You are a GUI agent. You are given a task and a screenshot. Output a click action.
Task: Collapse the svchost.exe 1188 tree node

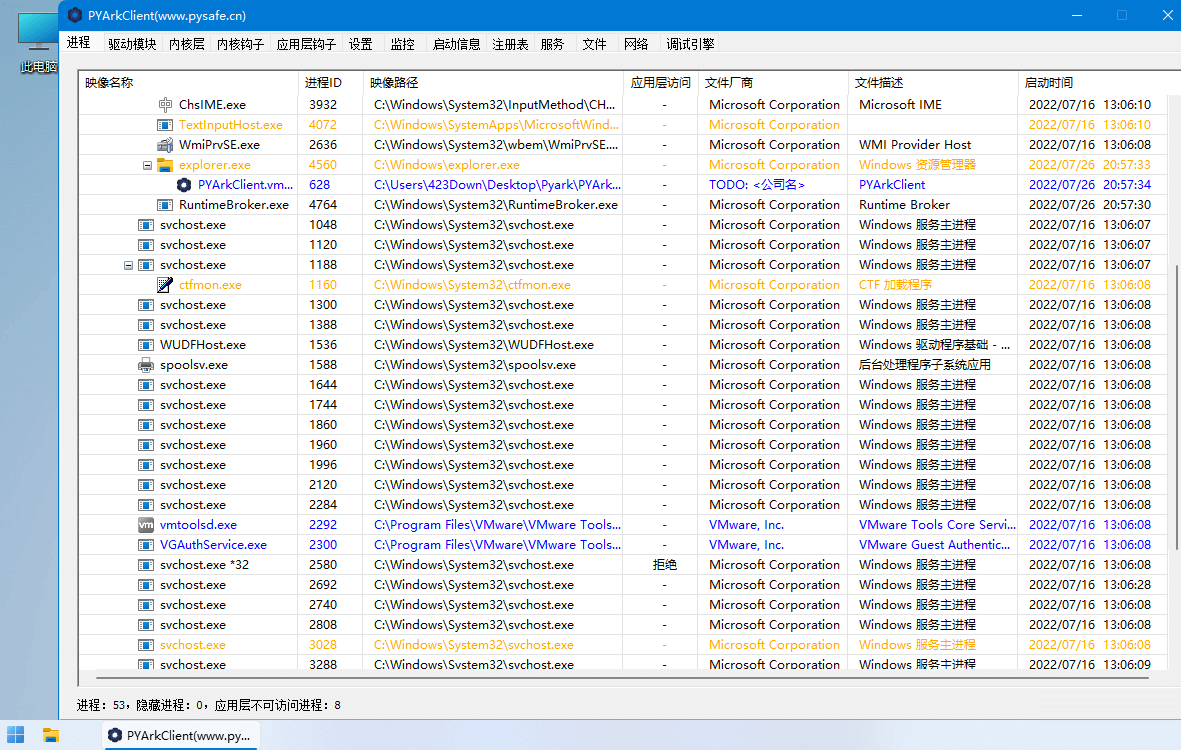[128, 265]
